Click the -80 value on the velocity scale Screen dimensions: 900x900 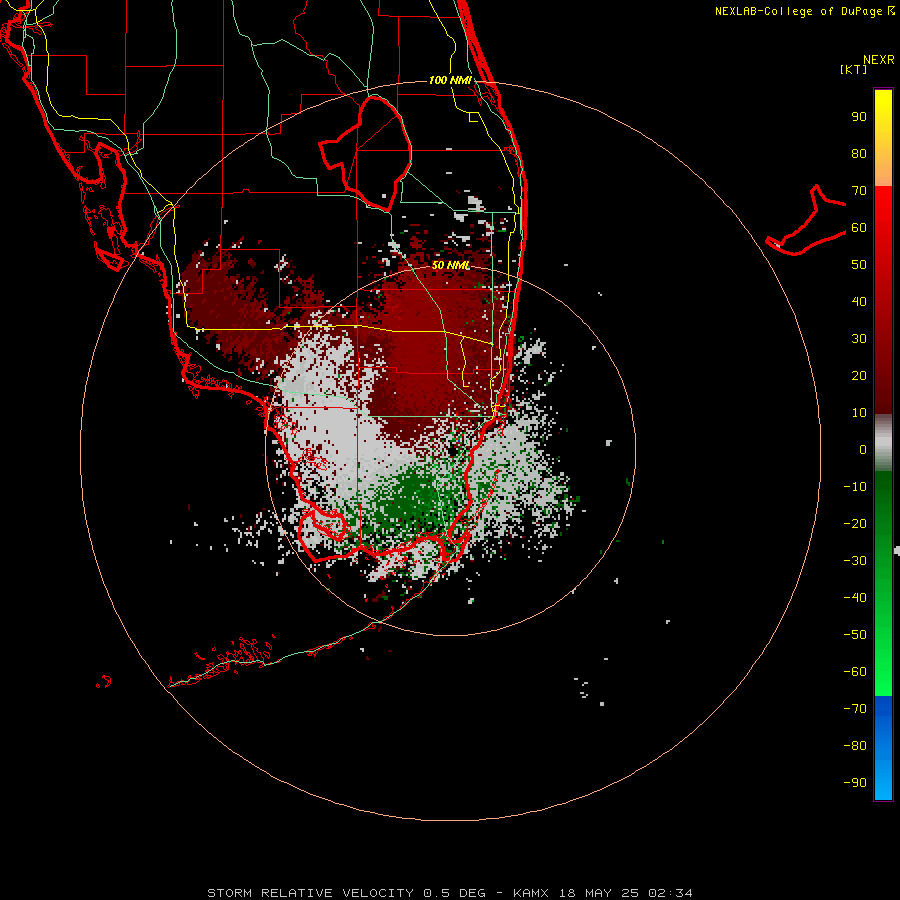point(855,746)
